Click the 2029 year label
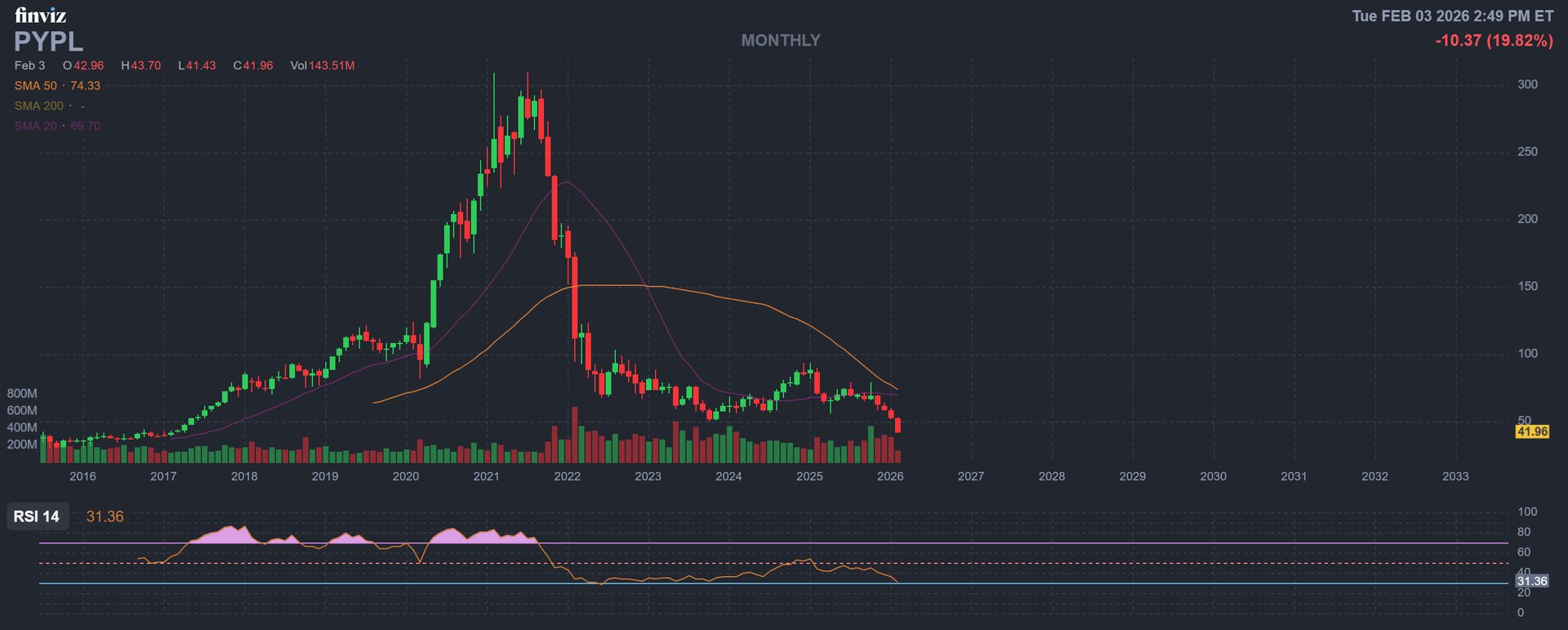Image resolution: width=1568 pixels, height=630 pixels. [1133, 476]
